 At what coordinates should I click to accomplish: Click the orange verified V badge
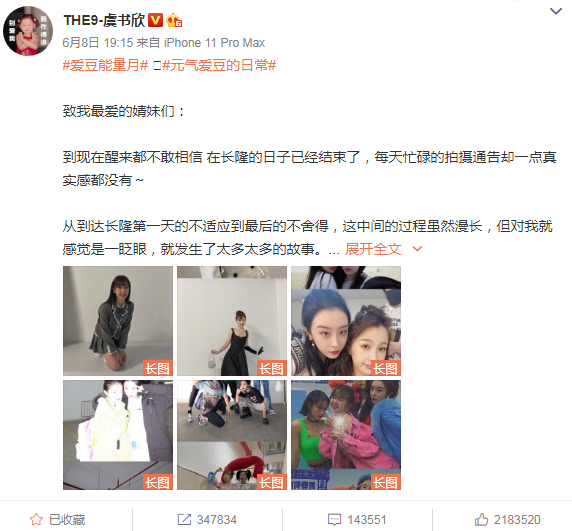coord(156,20)
